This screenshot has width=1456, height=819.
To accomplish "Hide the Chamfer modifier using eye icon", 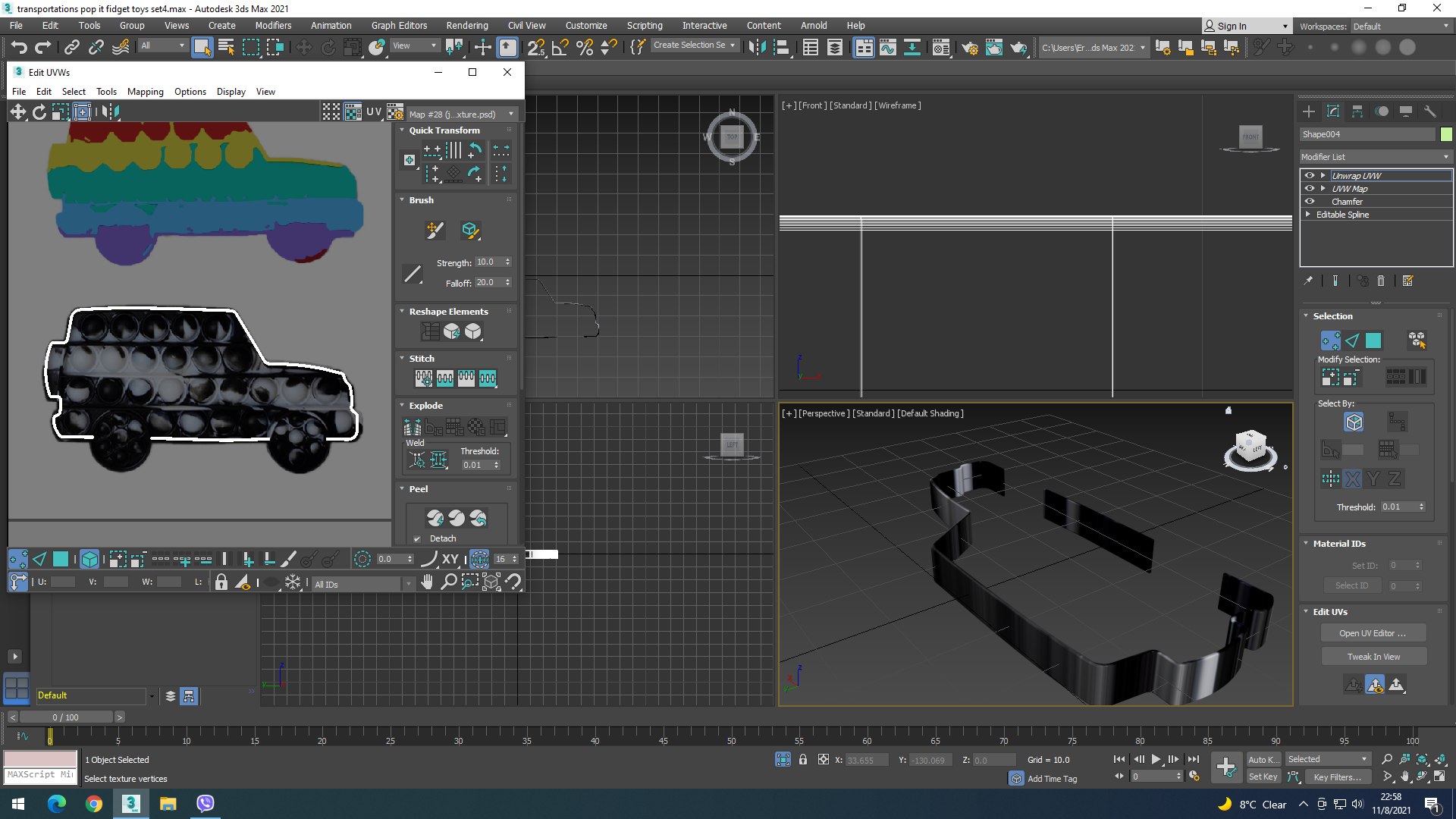I will [x=1309, y=201].
